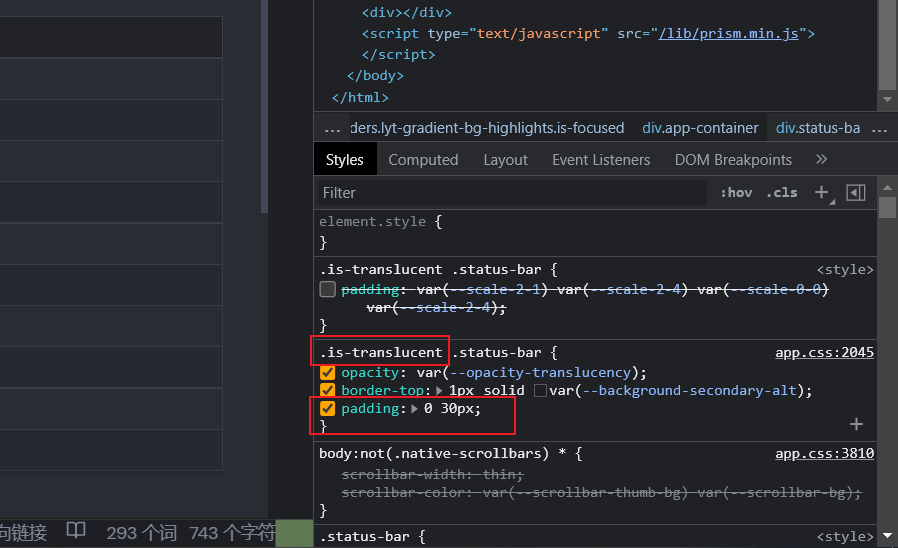Click the styles pane scroll up arrow
The width and height of the screenshot is (898, 548).
click(x=888, y=187)
